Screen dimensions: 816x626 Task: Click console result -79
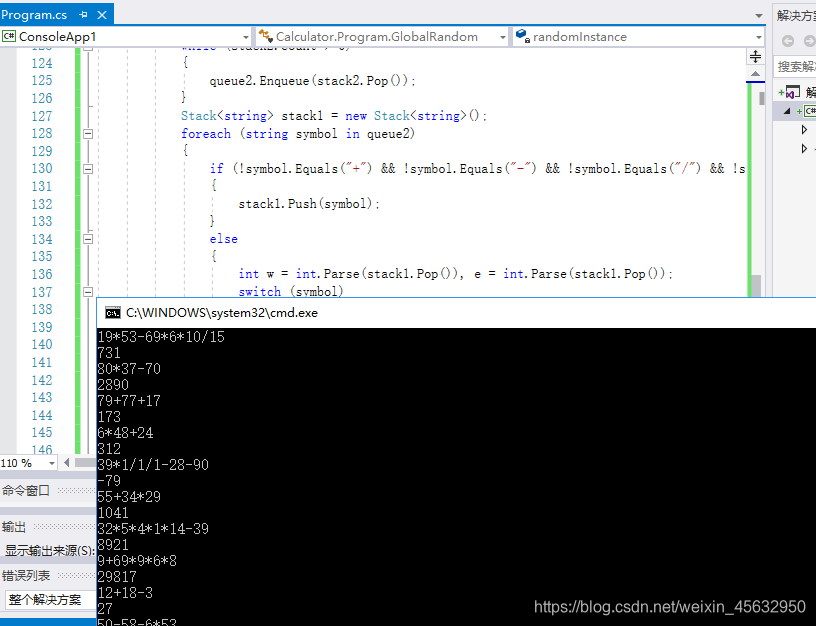tap(109, 481)
